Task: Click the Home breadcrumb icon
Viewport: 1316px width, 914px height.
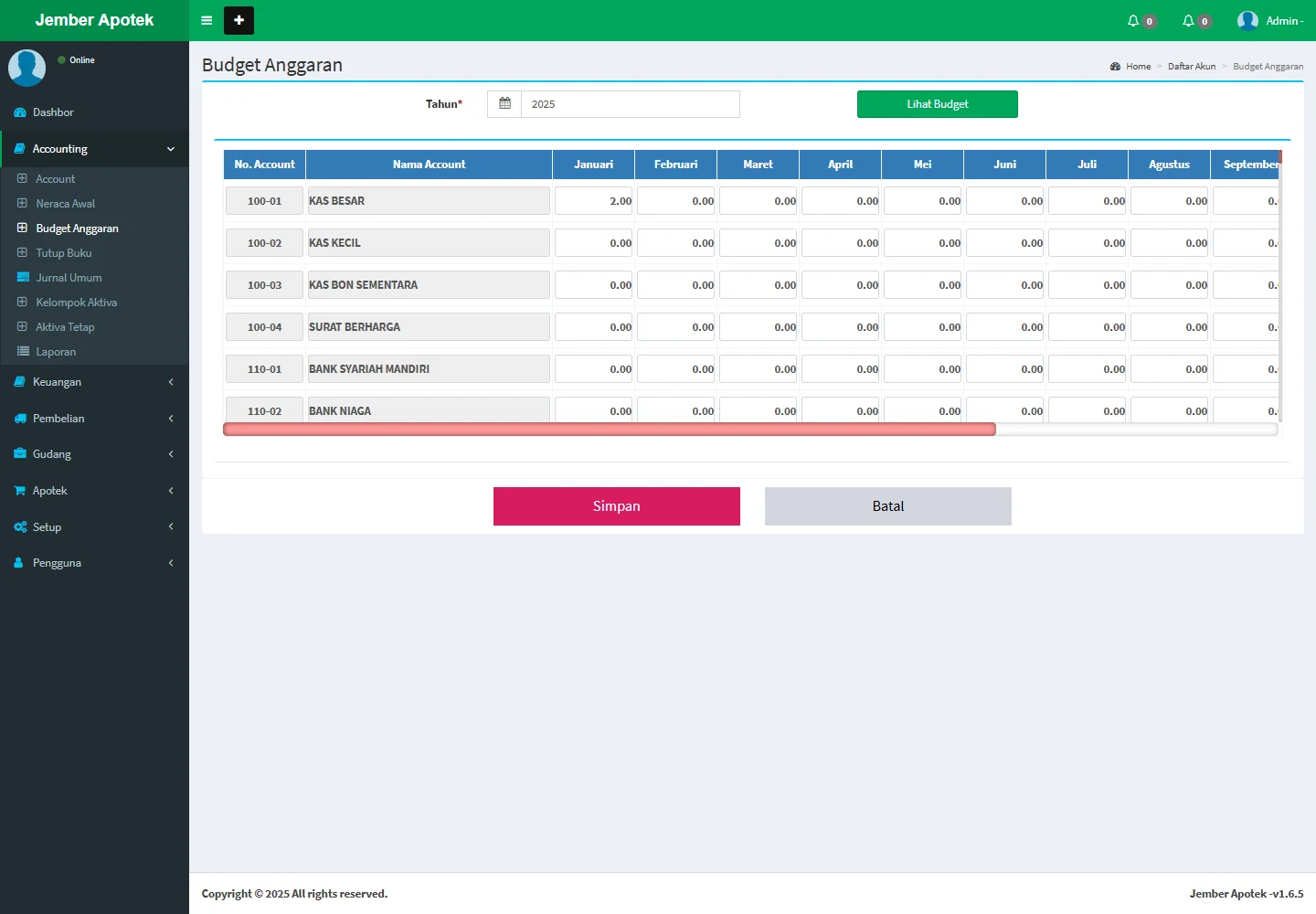Action: pos(1115,67)
